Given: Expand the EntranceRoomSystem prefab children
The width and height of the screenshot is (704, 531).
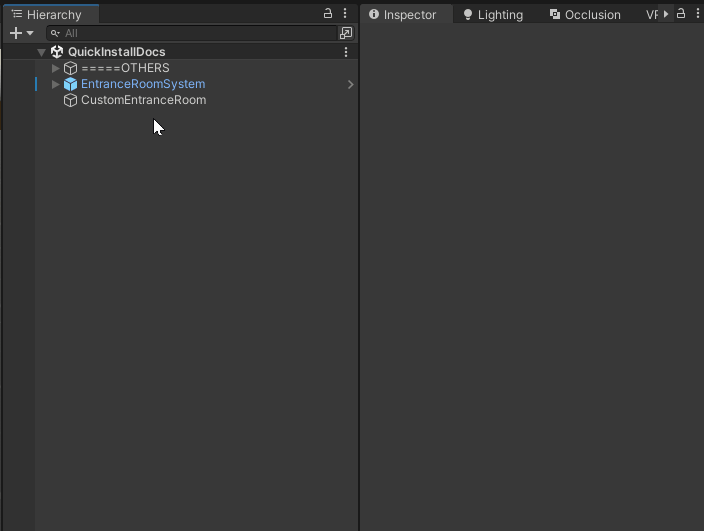Looking at the screenshot, I should tap(56, 84).
